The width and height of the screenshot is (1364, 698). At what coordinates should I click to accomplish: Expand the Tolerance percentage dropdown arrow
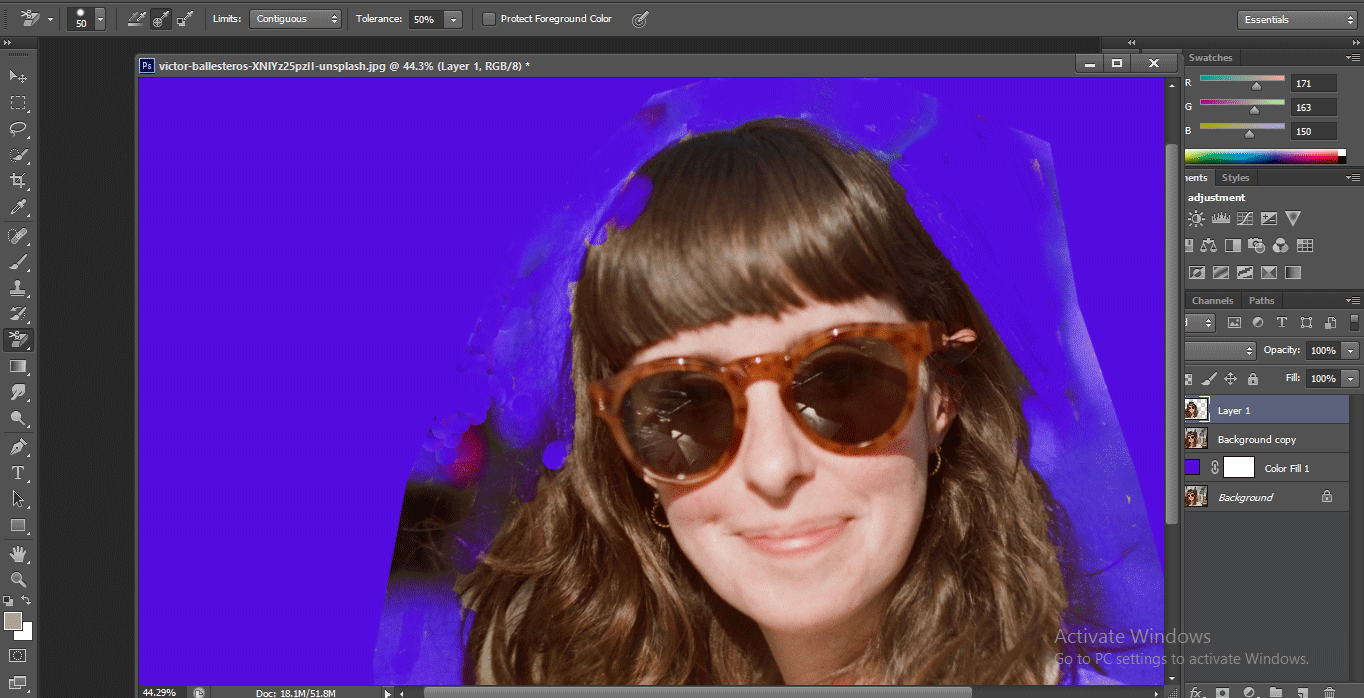pos(453,19)
